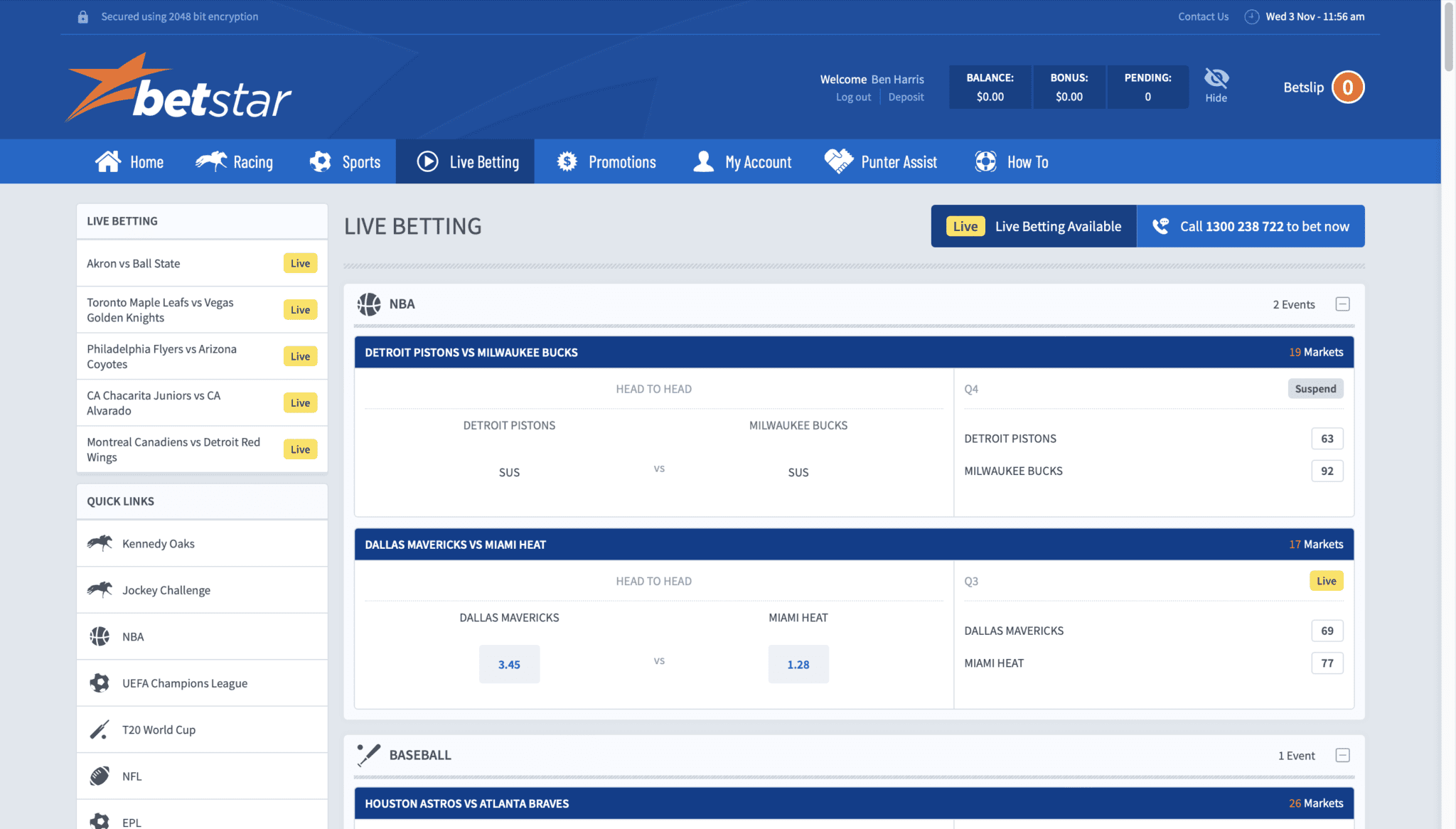The image size is (1456, 829).
Task: Open the My Account menu tab
Action: [742, 161]
